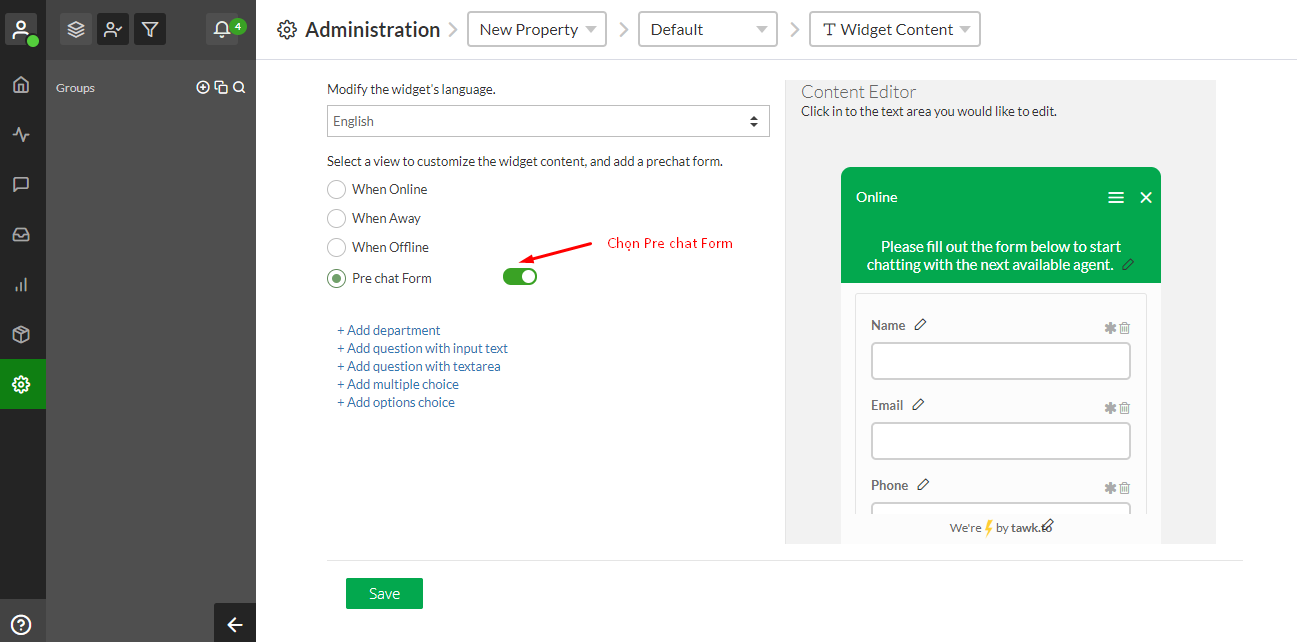
Task: Delete the Name field trash icon
Action: click(1124, 328)
